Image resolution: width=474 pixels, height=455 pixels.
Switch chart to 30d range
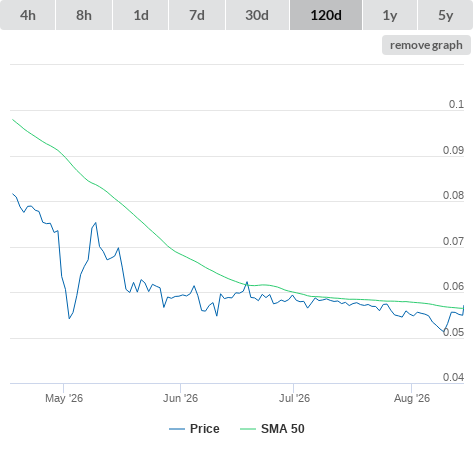tap(257, 15)
